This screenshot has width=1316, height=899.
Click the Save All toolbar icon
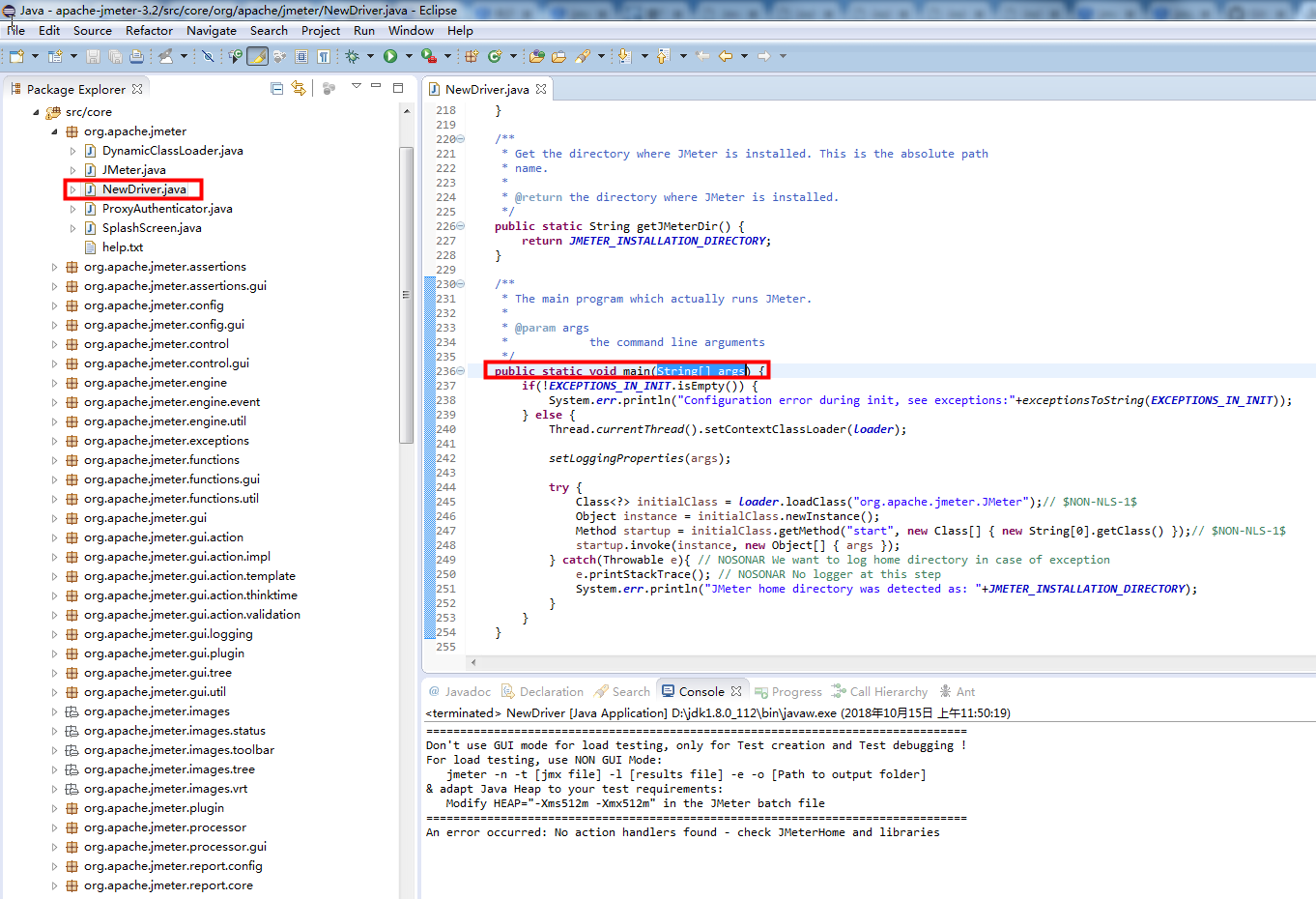click(115, 56)
